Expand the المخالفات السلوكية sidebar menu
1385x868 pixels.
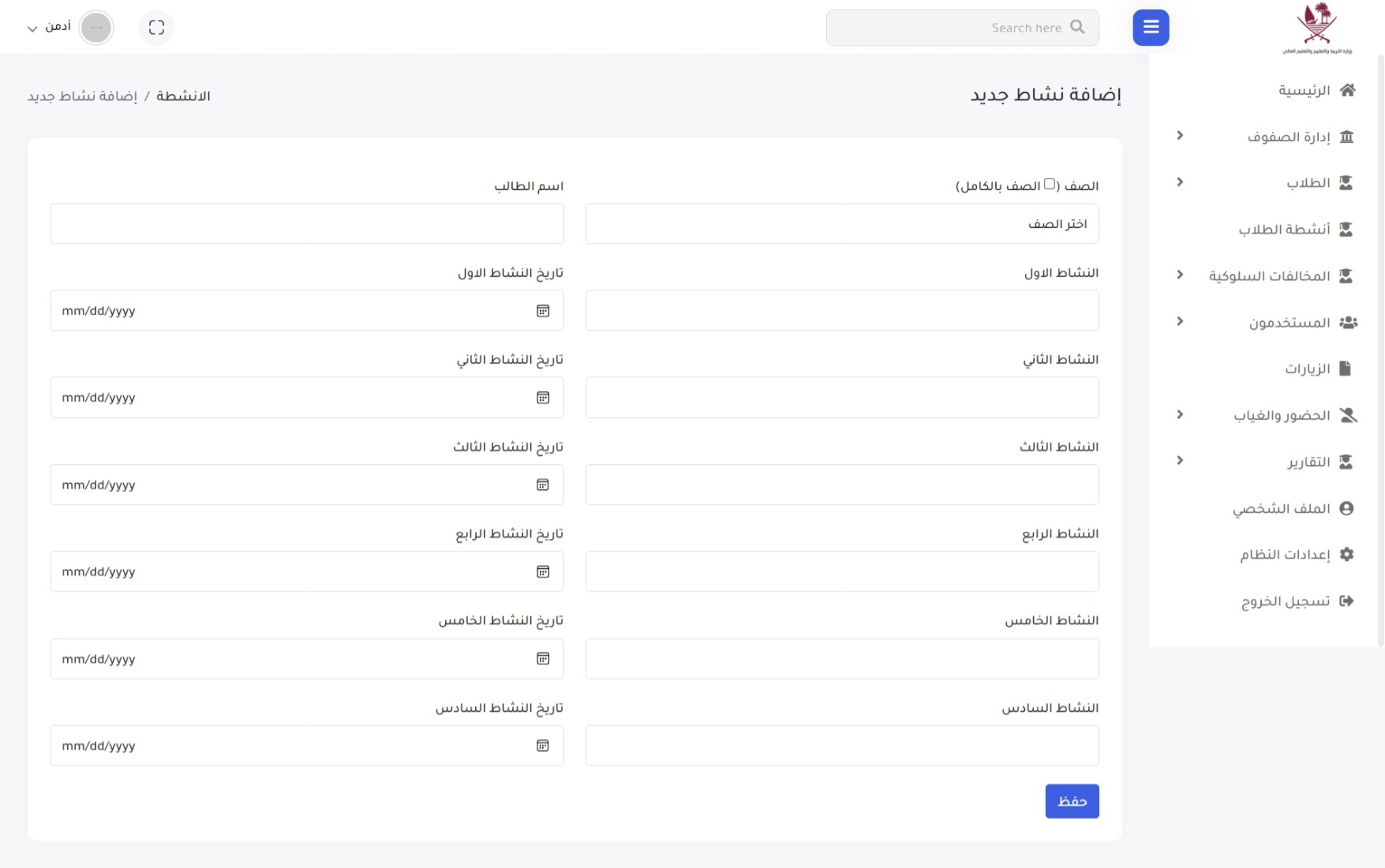(x=1181, y=275)
